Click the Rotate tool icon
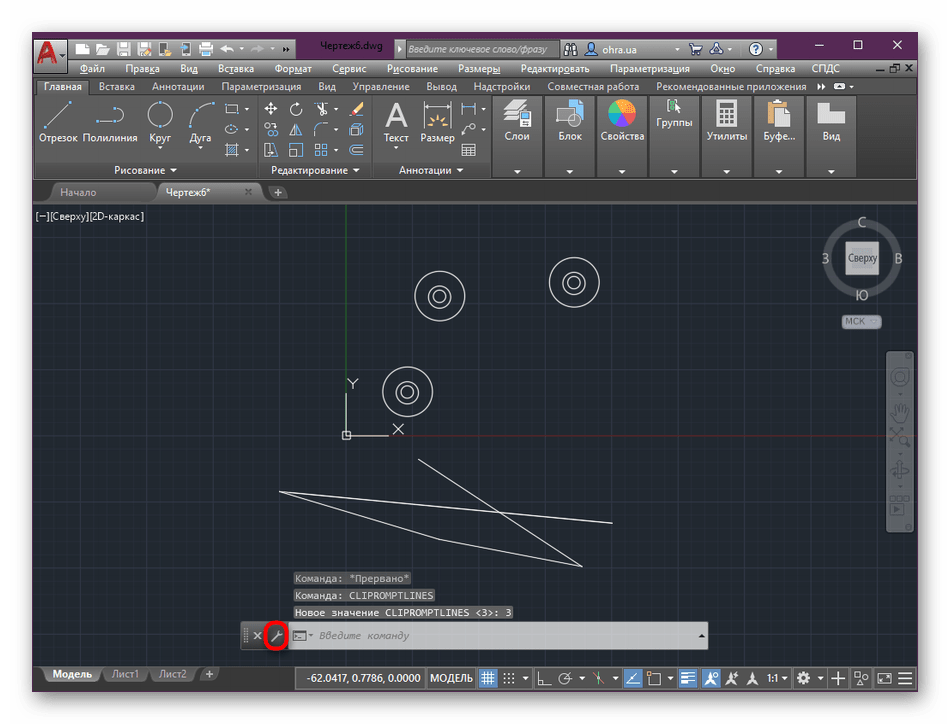This screenshot has height=724, width=950. [x=296, y=109]
